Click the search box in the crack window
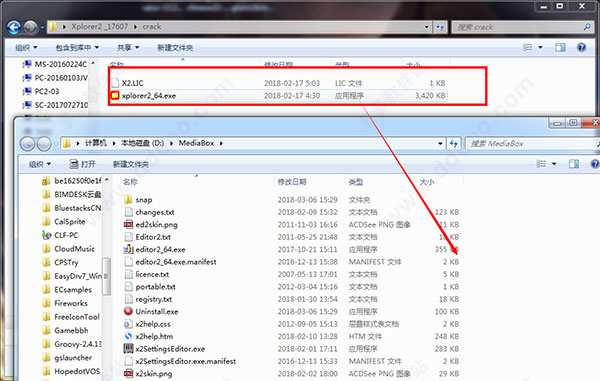 [x=522, y=27]
